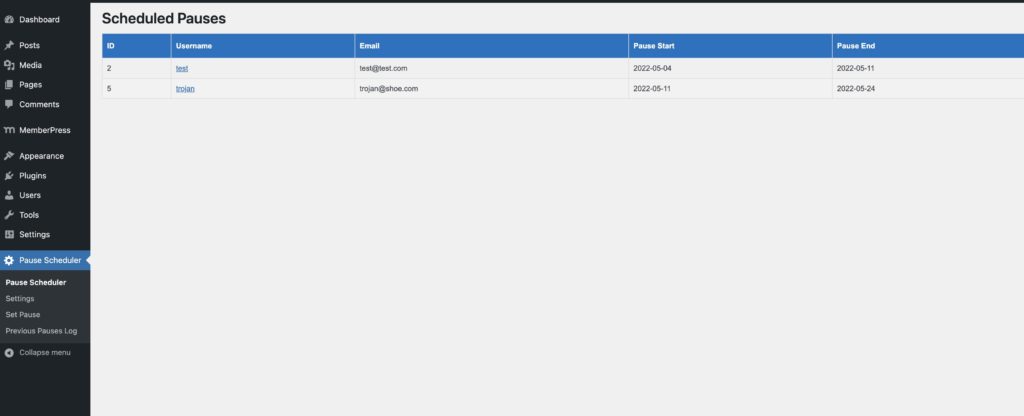
Task: Click the Posts pushpin icon
Action: pyautogui.click(x=9, y=45)
